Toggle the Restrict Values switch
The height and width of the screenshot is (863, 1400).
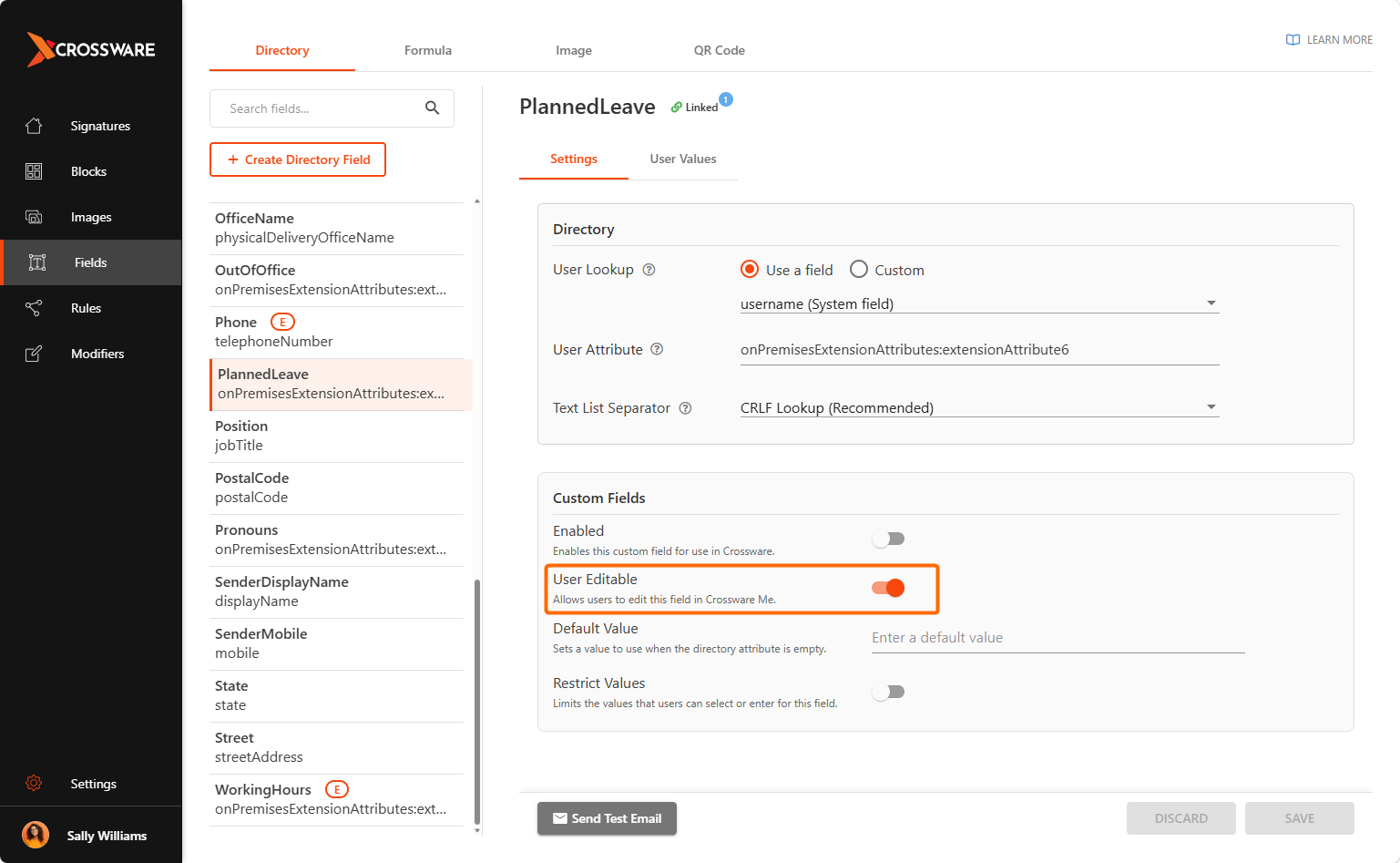tap(888, 692)
